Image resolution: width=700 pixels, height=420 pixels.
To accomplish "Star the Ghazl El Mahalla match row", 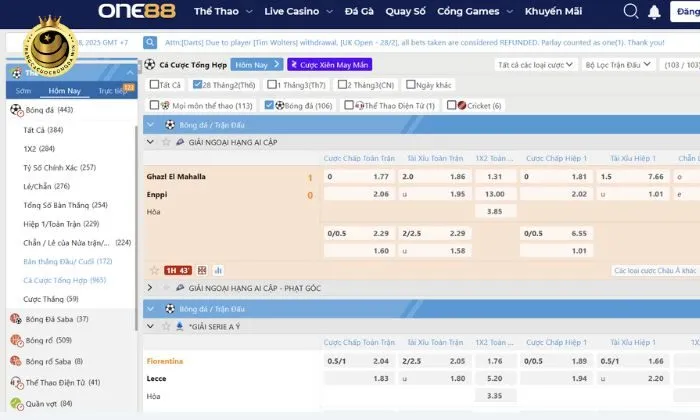I will [154, 270].
